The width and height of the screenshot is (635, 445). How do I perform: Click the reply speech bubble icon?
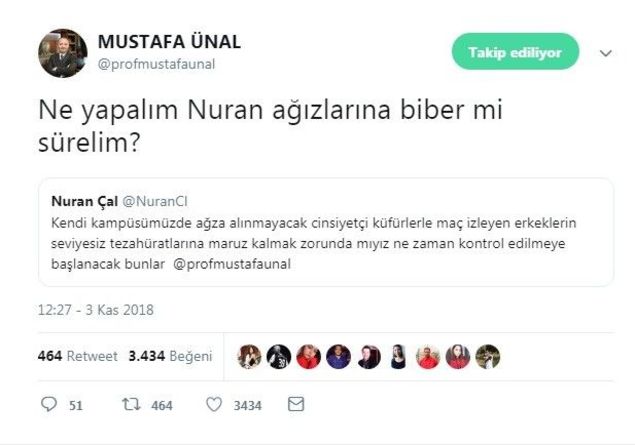[48, 405]
